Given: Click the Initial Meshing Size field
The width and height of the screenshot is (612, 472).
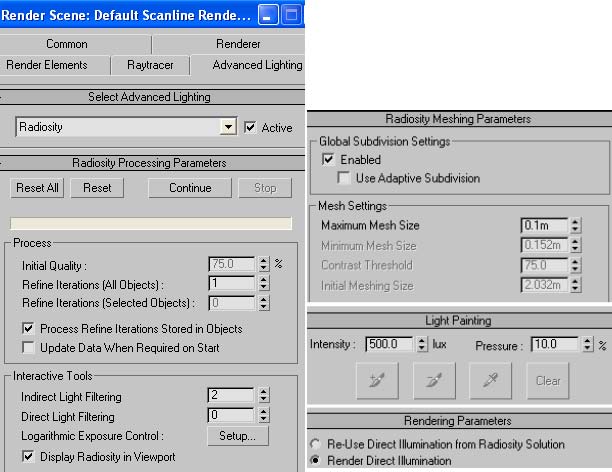Looking at the screenshot, I should 544,285.
